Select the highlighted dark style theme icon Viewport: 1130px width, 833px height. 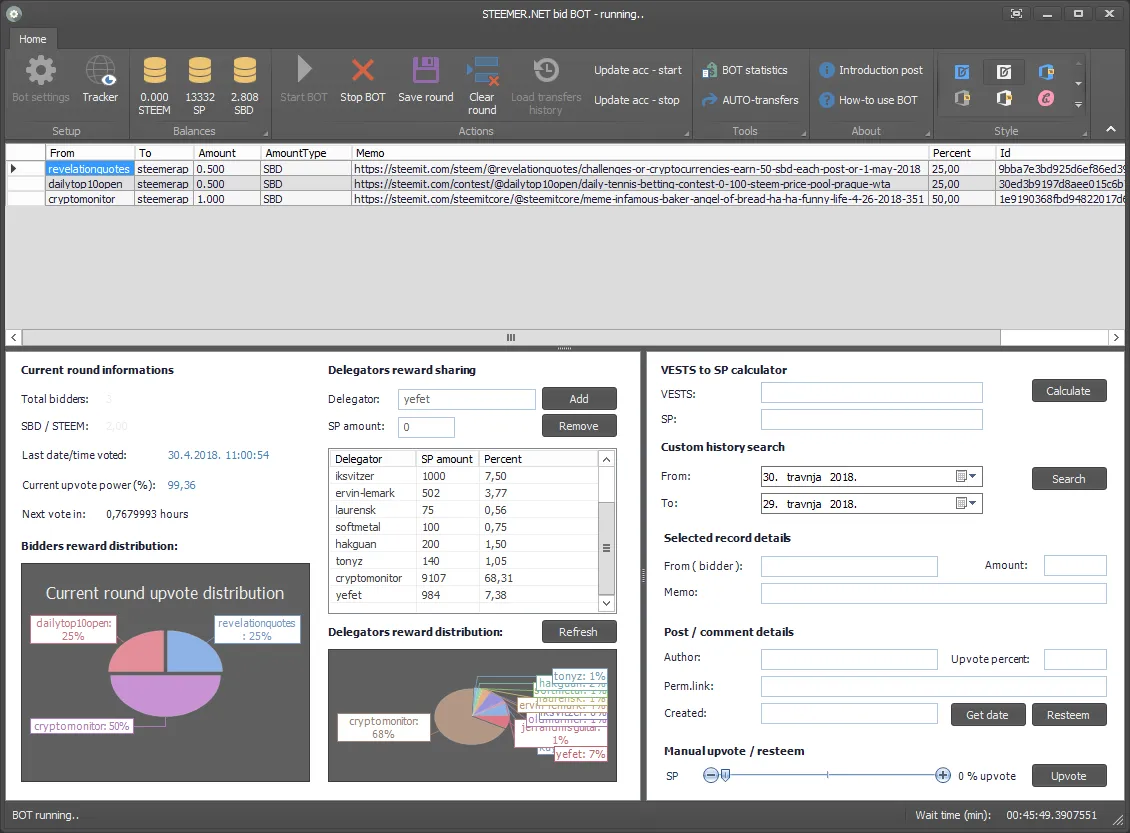pyautogui.click(x=1004, y=71)
